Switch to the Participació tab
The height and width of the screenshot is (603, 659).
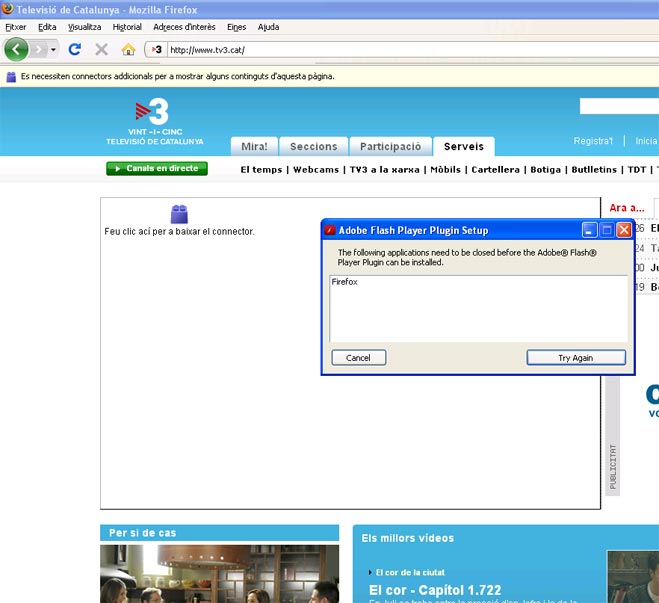390,146
